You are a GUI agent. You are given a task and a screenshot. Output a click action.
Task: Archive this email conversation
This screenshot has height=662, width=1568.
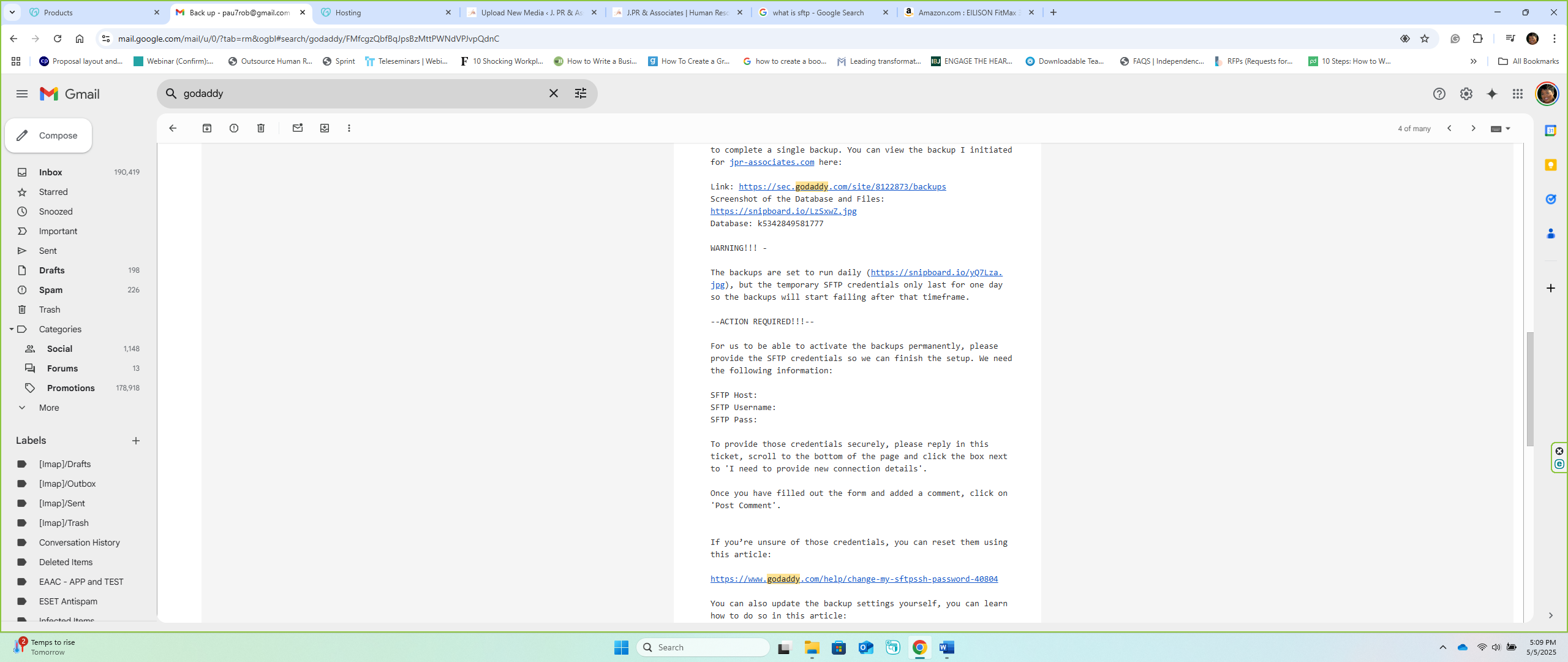(x=207, y=128)
